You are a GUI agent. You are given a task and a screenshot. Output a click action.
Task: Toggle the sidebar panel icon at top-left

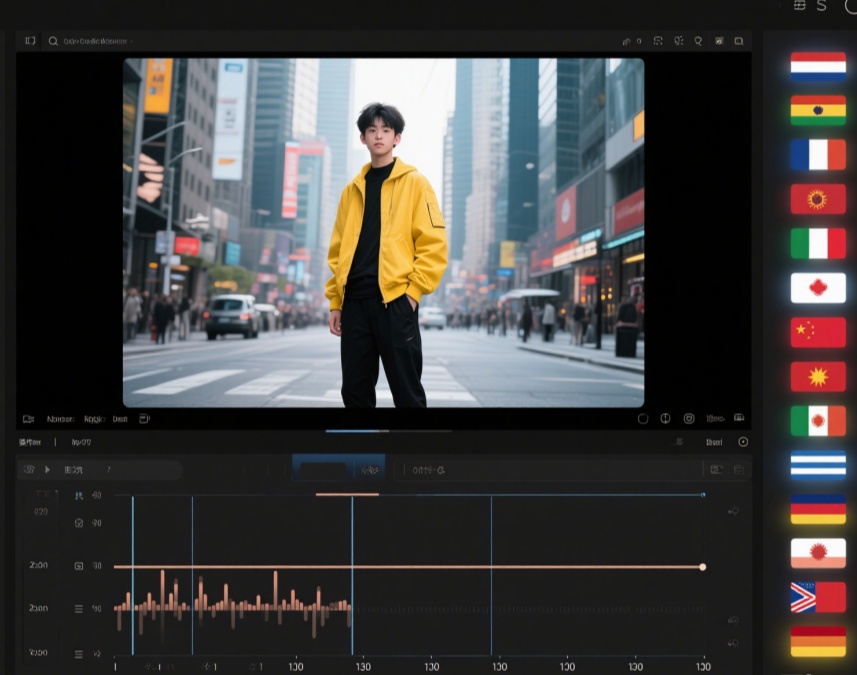tap(30, 41)
